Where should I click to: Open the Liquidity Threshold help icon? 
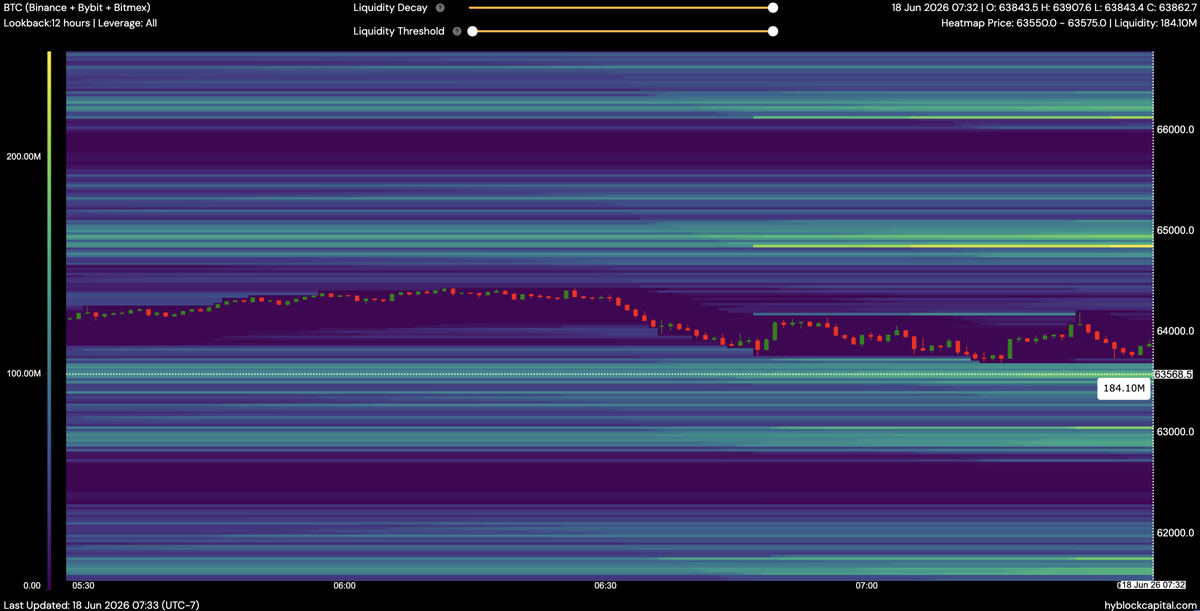457,31
